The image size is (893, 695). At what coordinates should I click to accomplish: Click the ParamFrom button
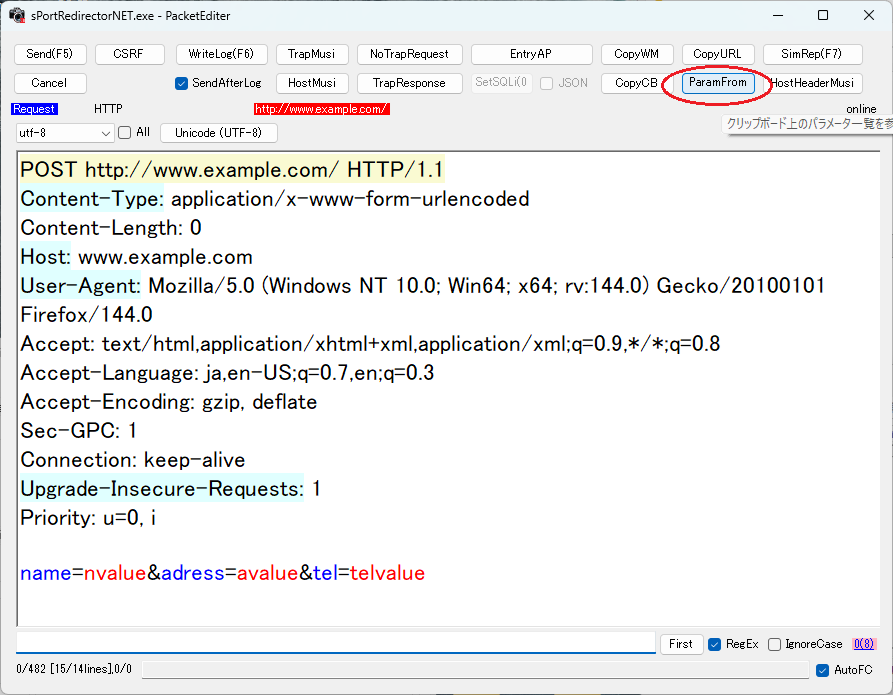click(x=718, y=83)
